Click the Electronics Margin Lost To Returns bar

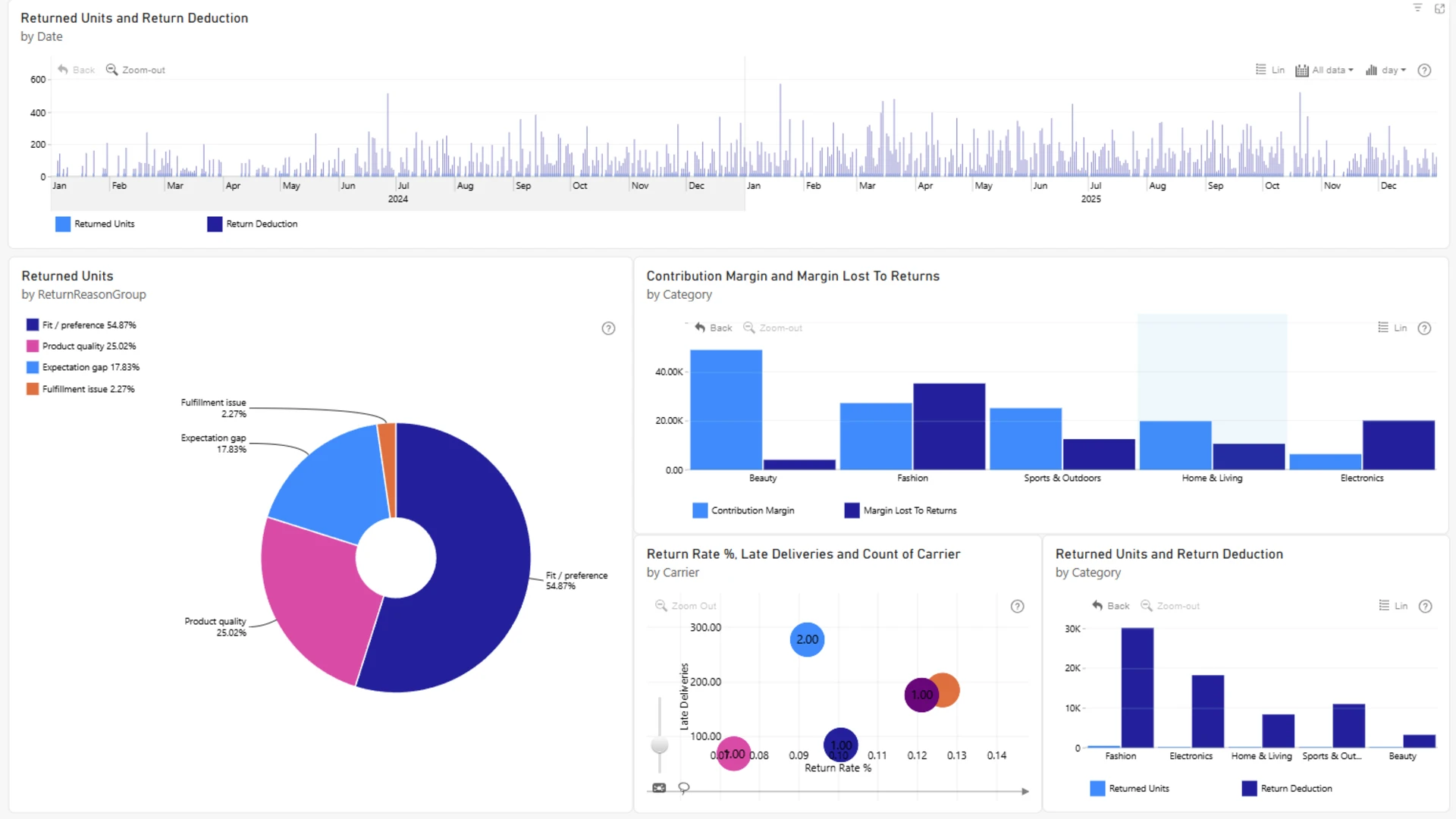tap(1398, 445)
